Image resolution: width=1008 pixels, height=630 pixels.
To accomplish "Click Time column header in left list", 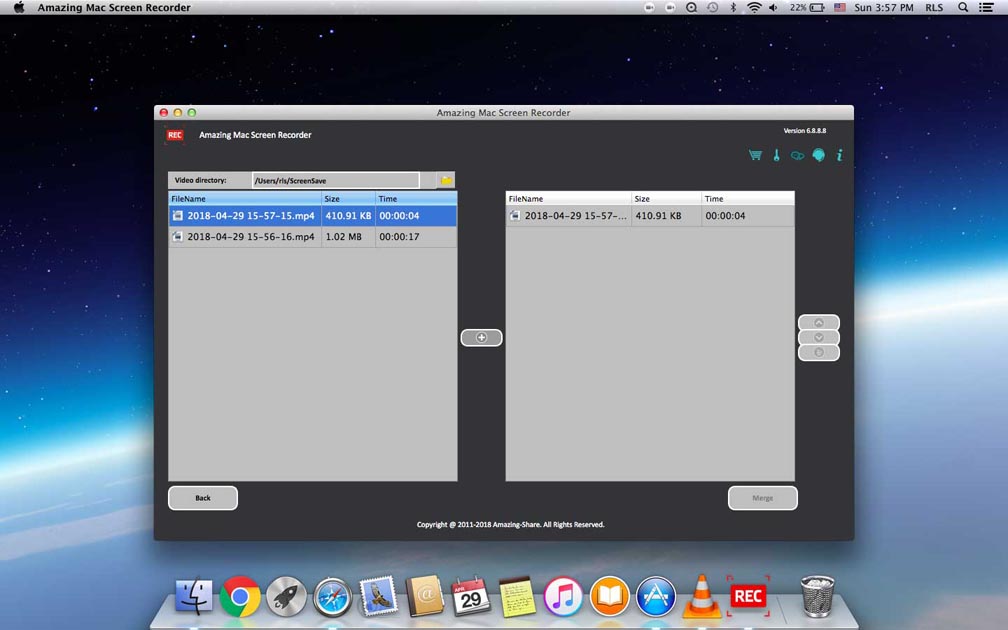I will pyautogui.click(x=416, y=199).
